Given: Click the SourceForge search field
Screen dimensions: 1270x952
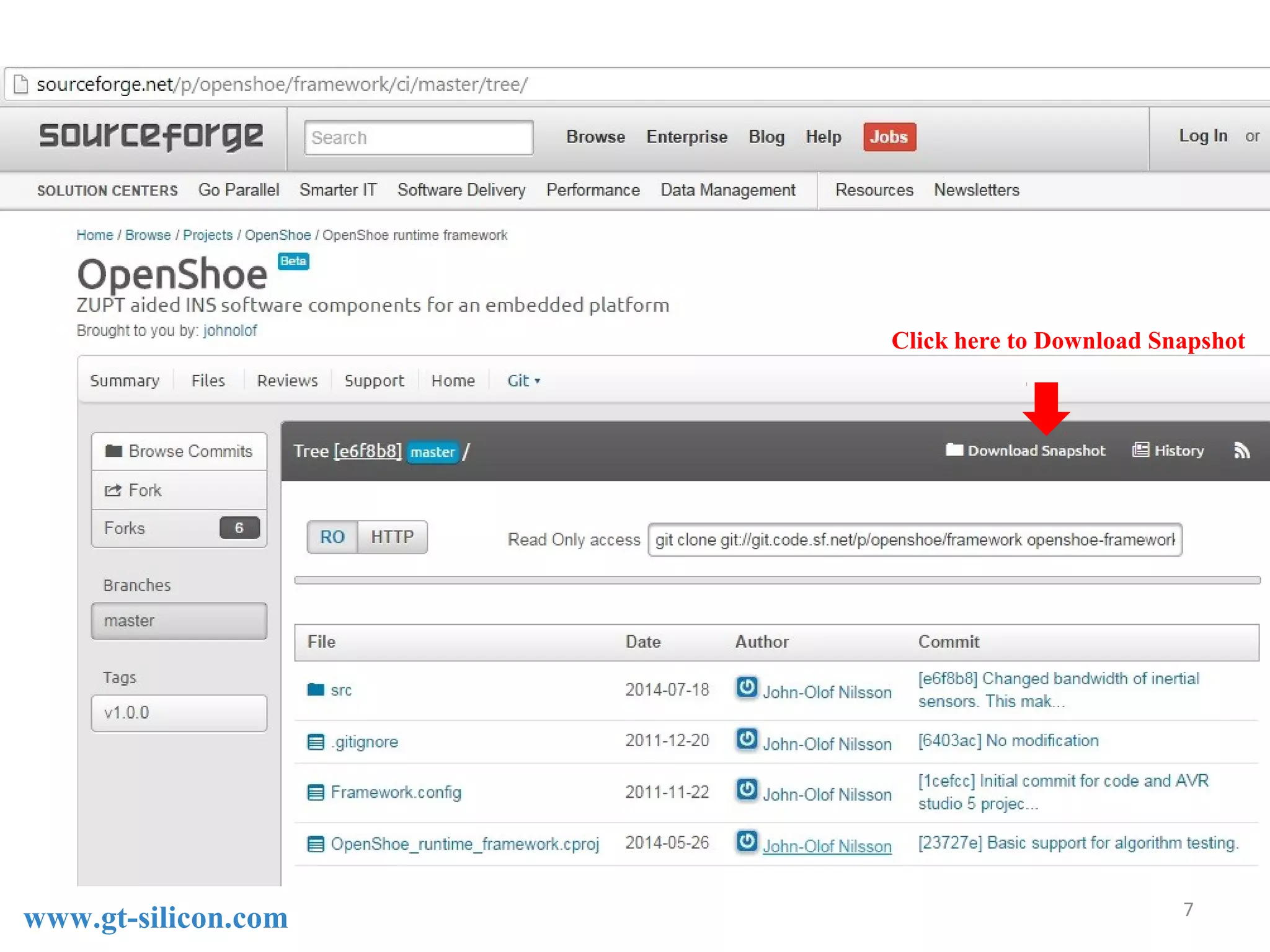Looking at the screenshot, I should coord(419,138).
